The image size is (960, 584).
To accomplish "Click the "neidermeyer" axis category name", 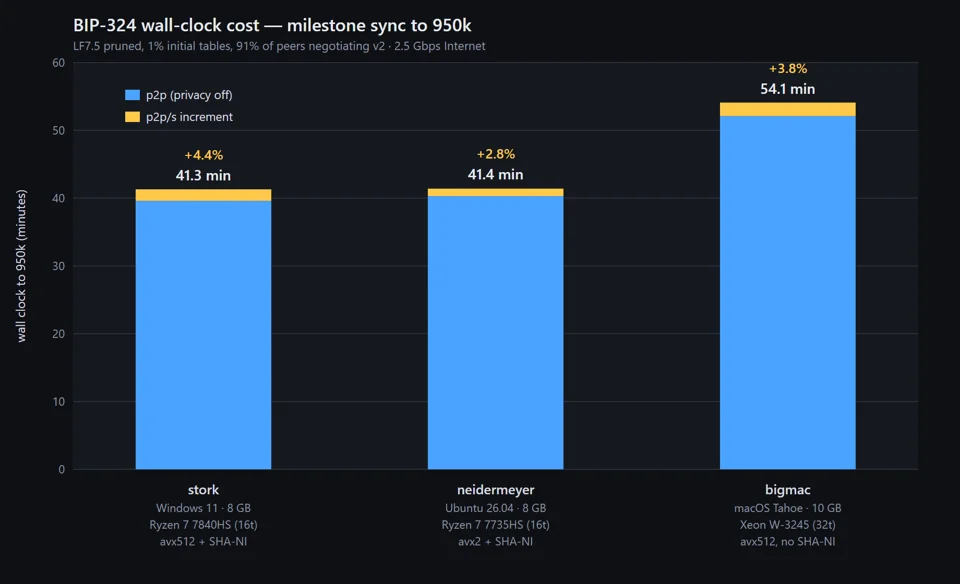I will pyautogui.click(x=495, y=490).
